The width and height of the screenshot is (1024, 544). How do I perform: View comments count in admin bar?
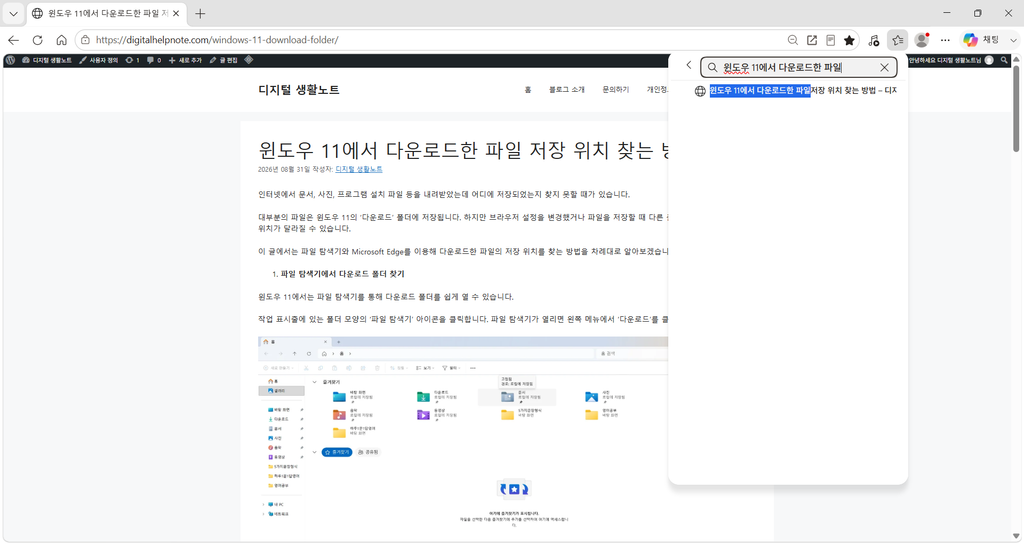[x=154, y=60]
